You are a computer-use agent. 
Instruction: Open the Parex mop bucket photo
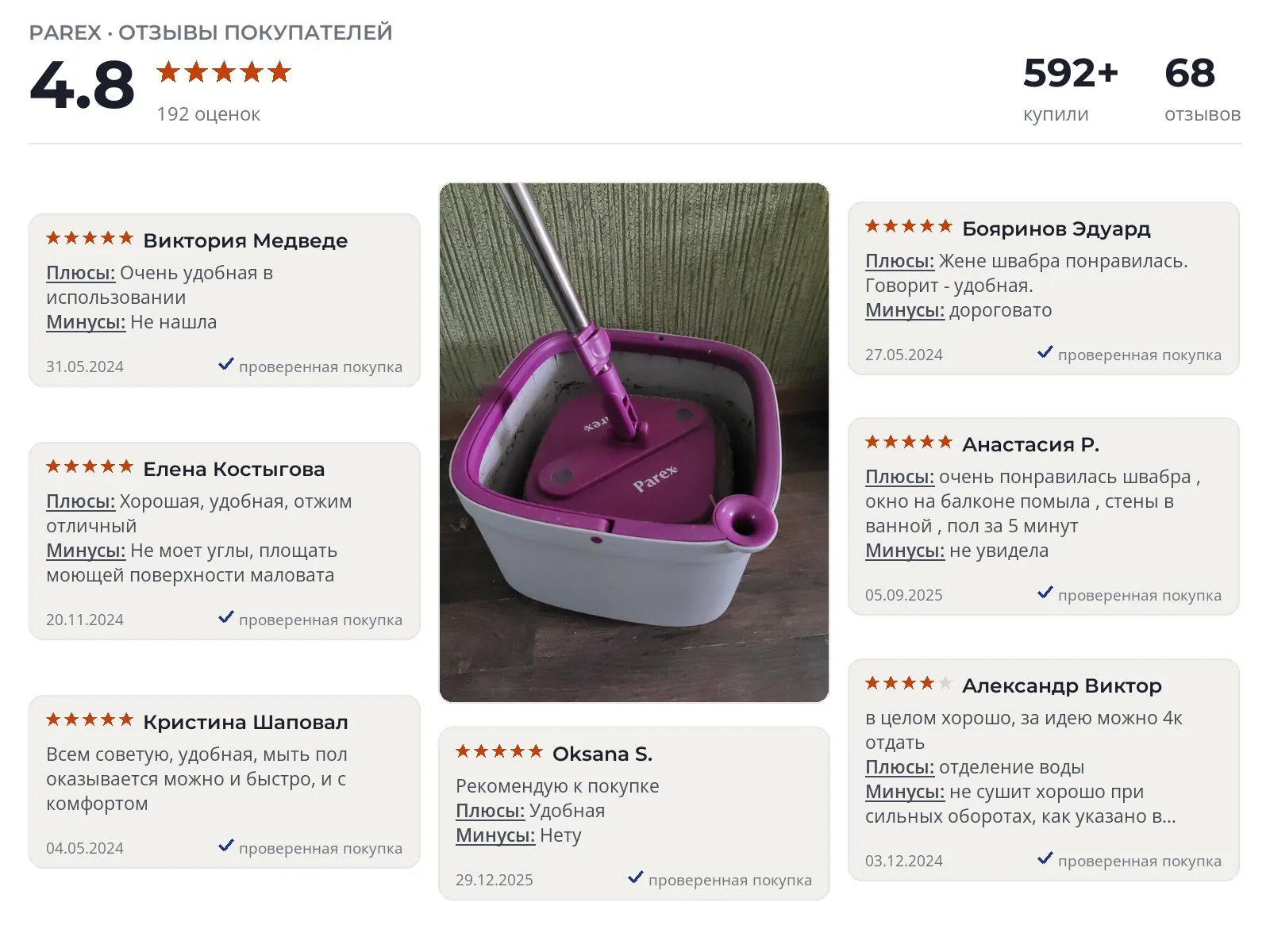tap(634, 443)
